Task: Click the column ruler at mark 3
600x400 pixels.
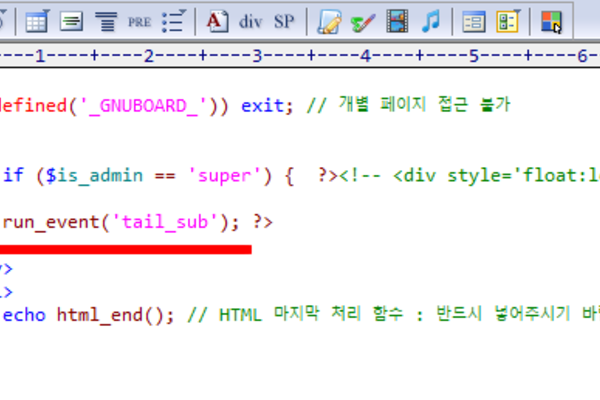Action: tap(256, 55)
